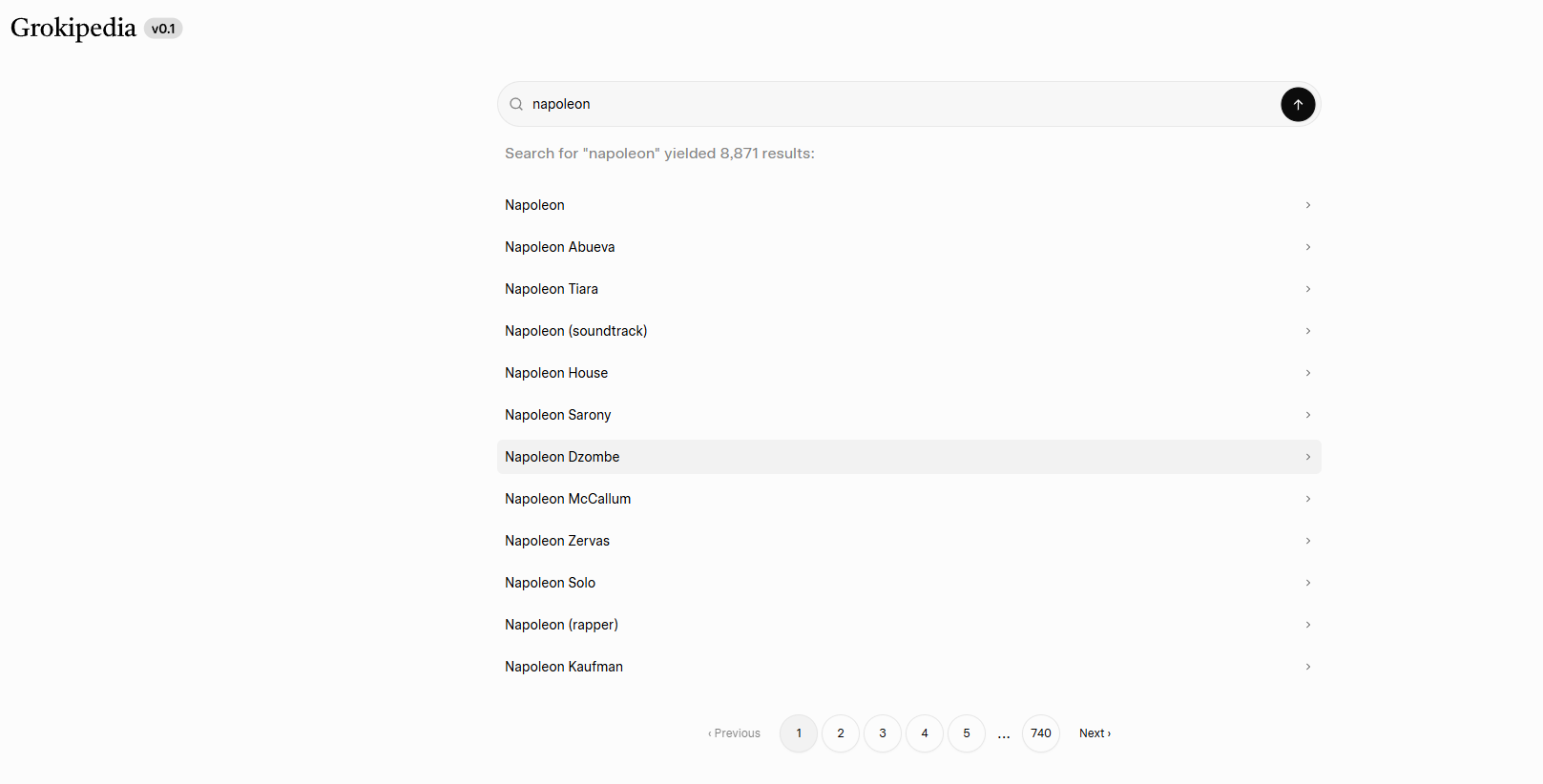This screenshot has height=784, width=1543.
Task: Click the chevron beside Napoleon Kaufman
Action: (1307, 667)
